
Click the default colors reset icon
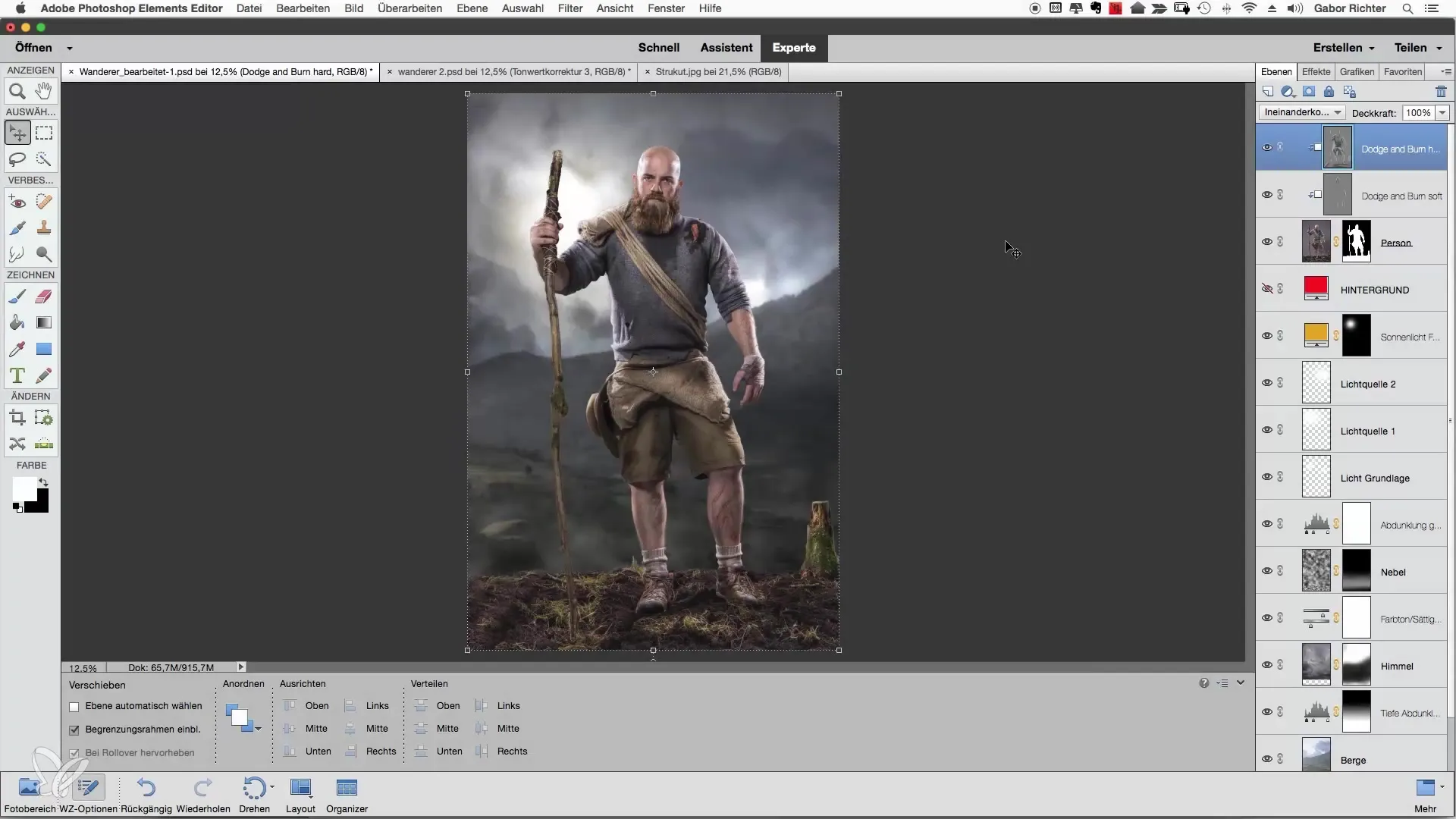[x=17, y=508]
